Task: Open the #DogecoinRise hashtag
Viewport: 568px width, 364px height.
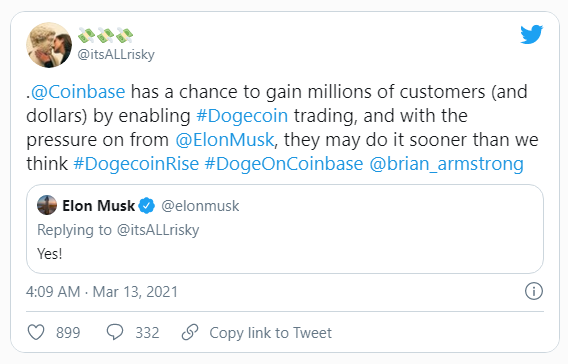Action: click(136, 164)
